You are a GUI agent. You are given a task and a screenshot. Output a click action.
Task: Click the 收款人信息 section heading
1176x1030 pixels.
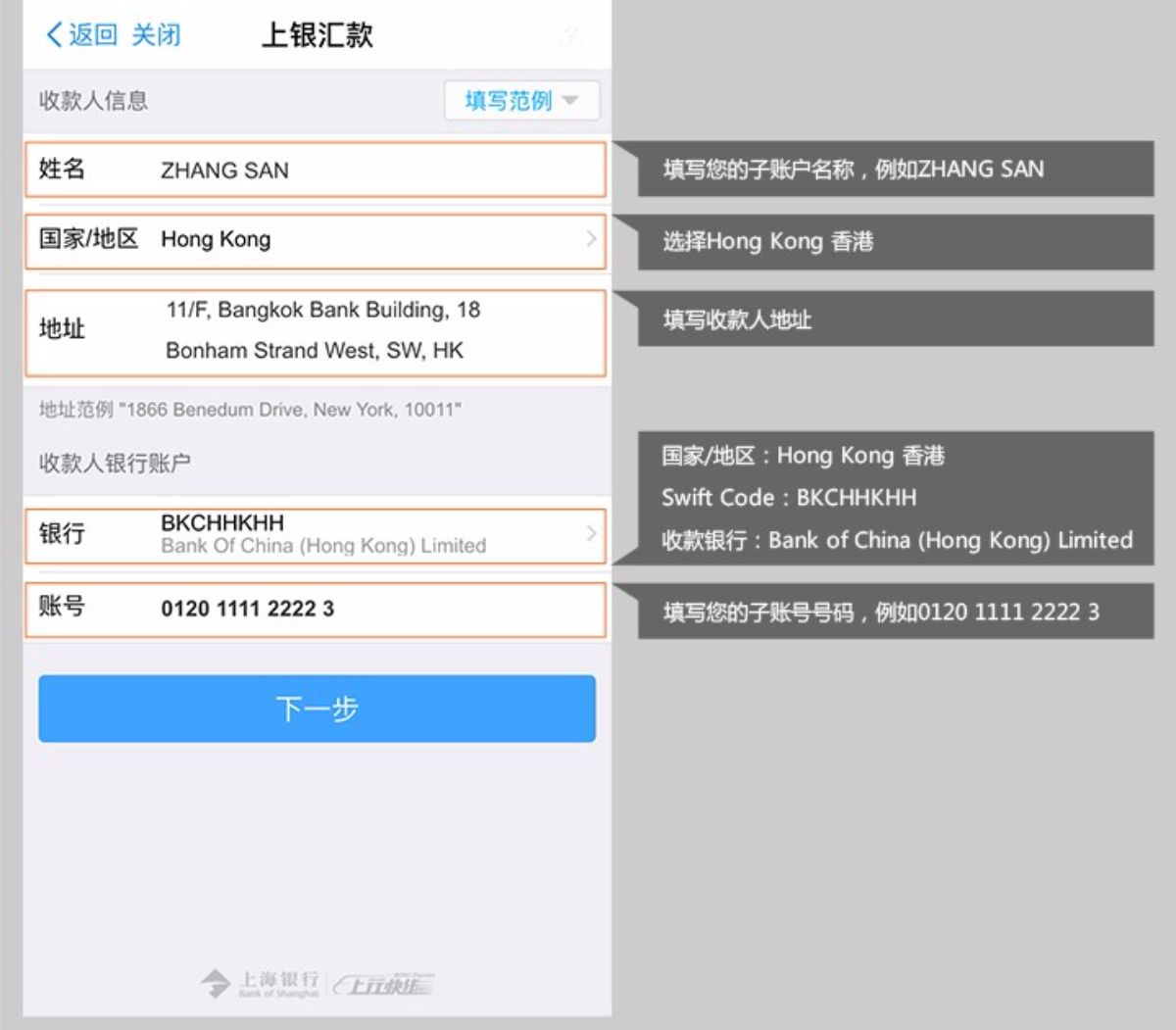(x=93, y=100)
